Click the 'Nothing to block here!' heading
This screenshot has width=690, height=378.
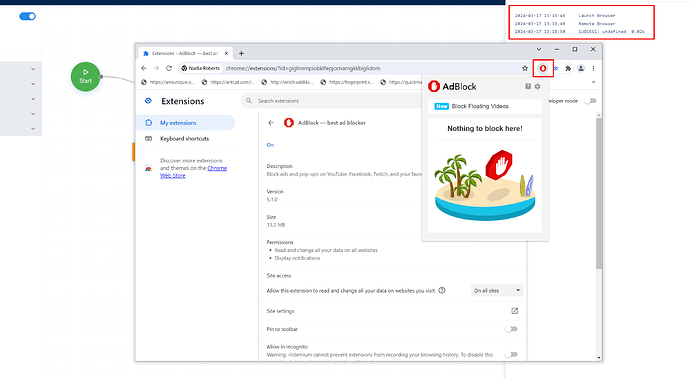[485, 128]
